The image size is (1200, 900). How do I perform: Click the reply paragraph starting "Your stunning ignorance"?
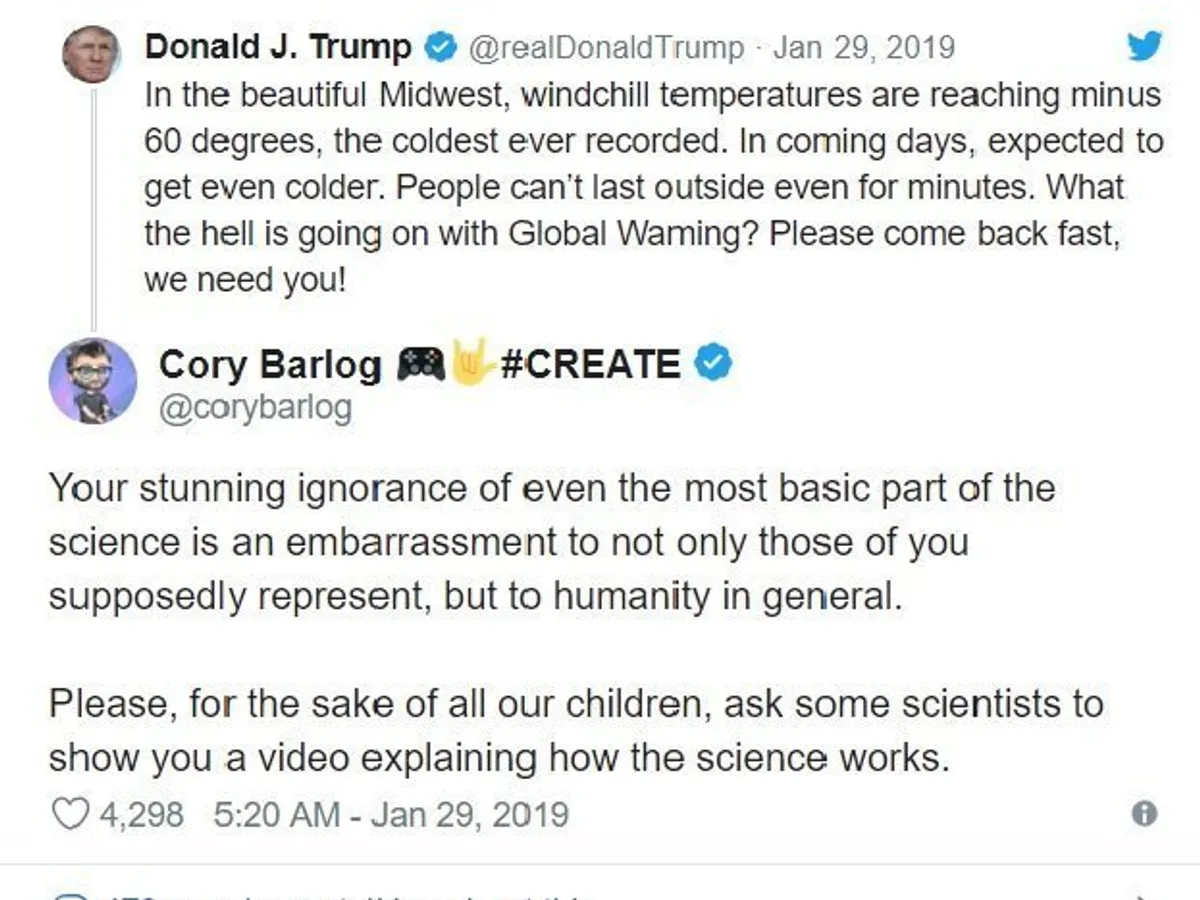(552, 542)
